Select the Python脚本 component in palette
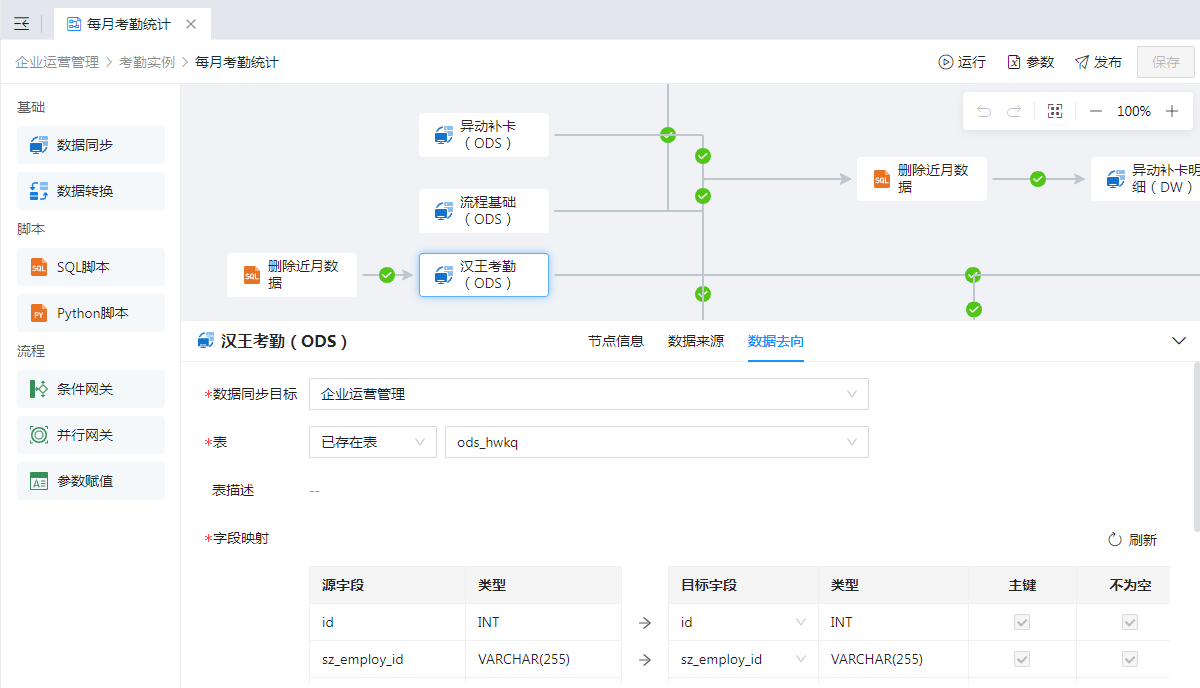The width and height of the screenshot is (1200, 688). coord(91,313)
